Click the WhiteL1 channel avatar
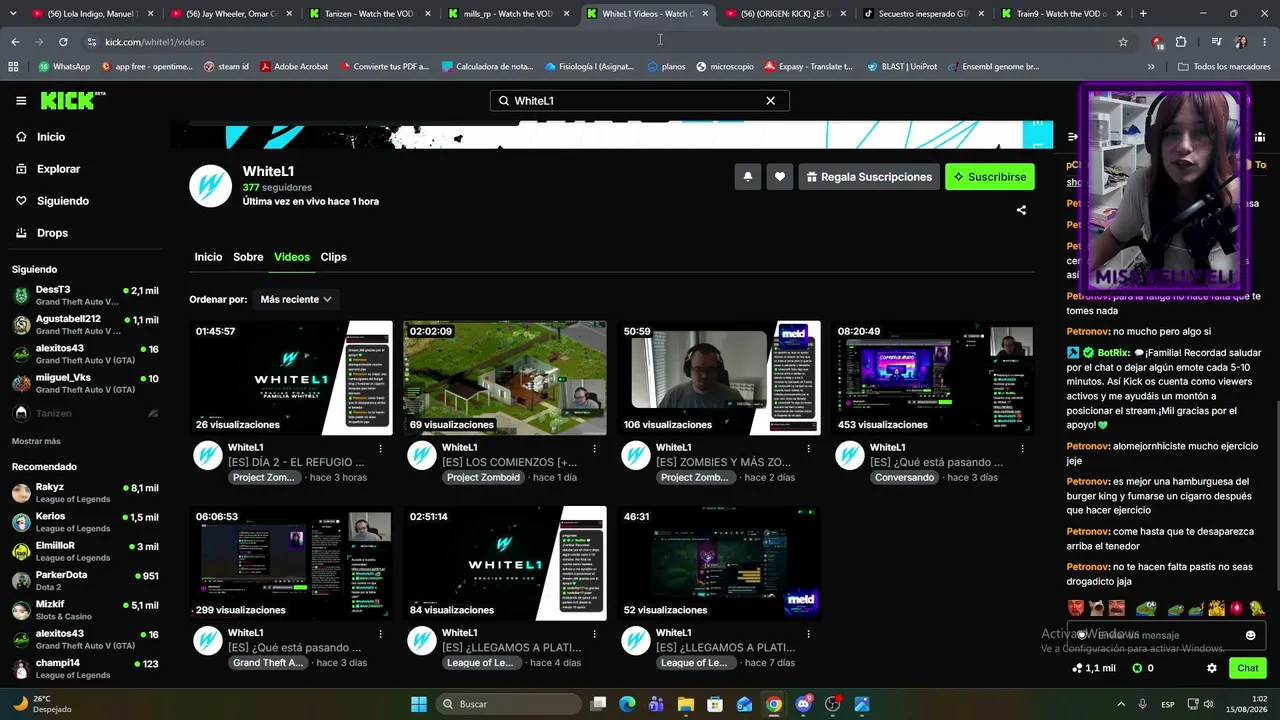 pyautogui.click(x=211, y=186)
